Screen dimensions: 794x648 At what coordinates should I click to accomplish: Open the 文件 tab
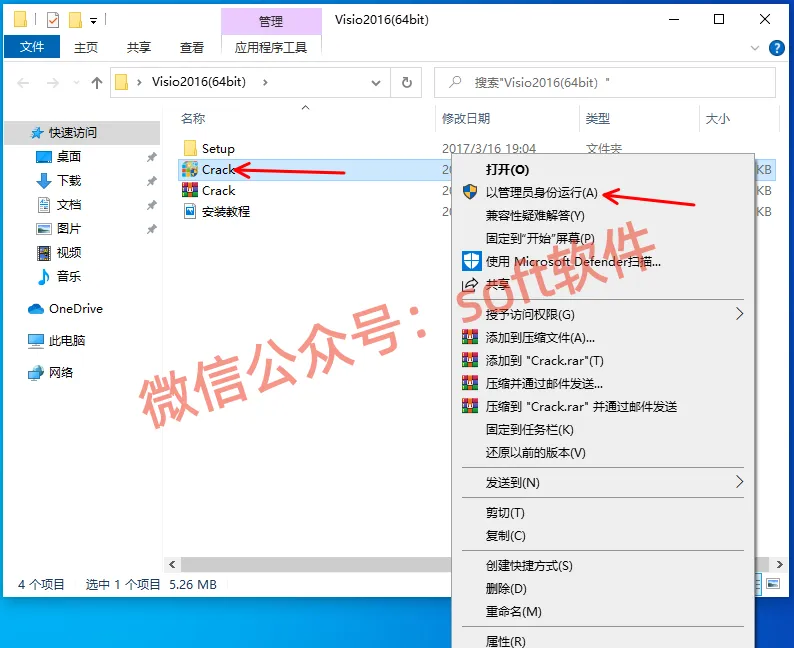pos(32,47)
